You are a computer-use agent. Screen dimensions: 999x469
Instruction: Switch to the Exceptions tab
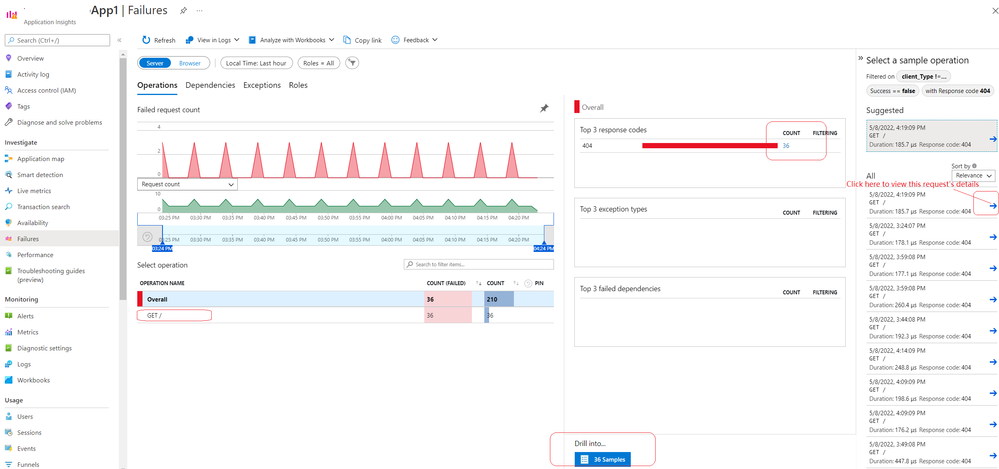click(x=262, y=85)
